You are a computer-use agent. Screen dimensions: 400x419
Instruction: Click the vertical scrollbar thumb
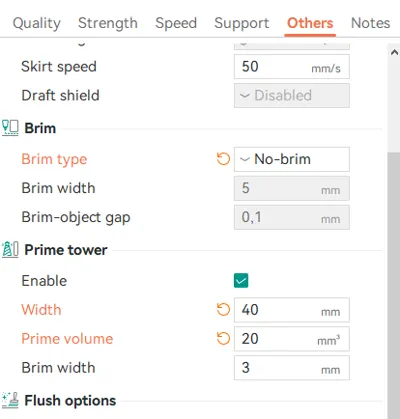click(394, 285)
